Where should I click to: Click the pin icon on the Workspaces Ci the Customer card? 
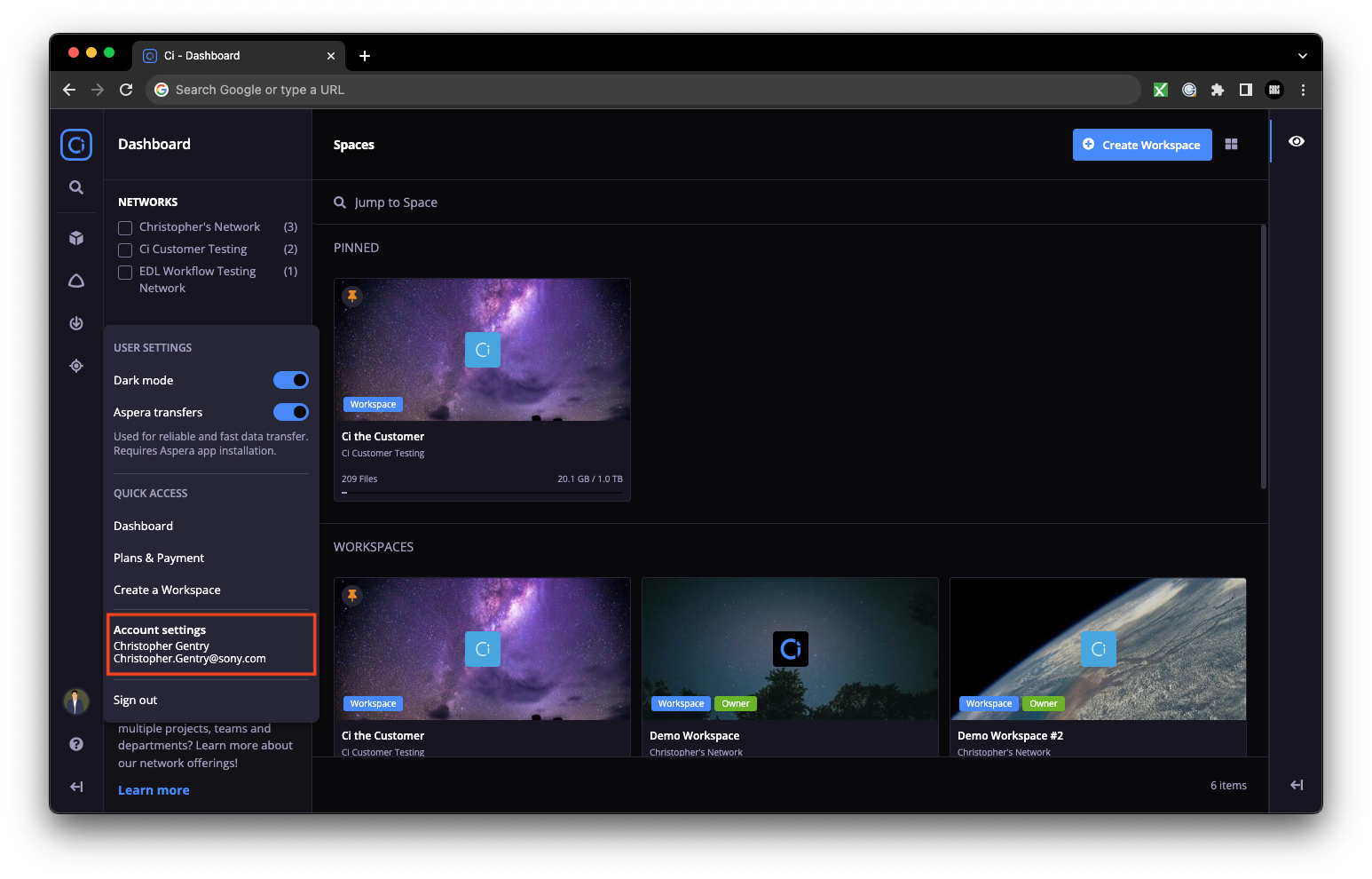click(352, 595)
